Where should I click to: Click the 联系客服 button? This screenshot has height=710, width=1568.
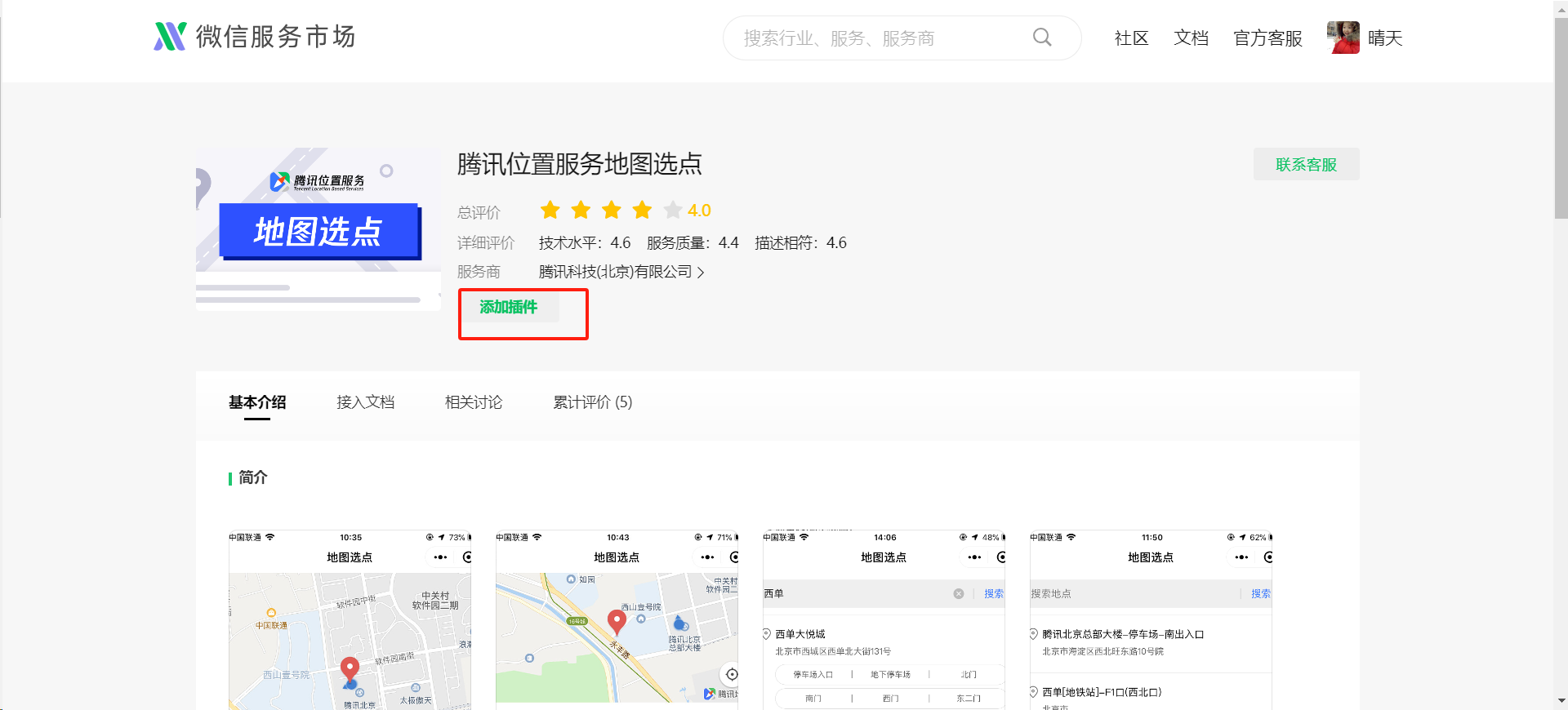[1307, 164]
